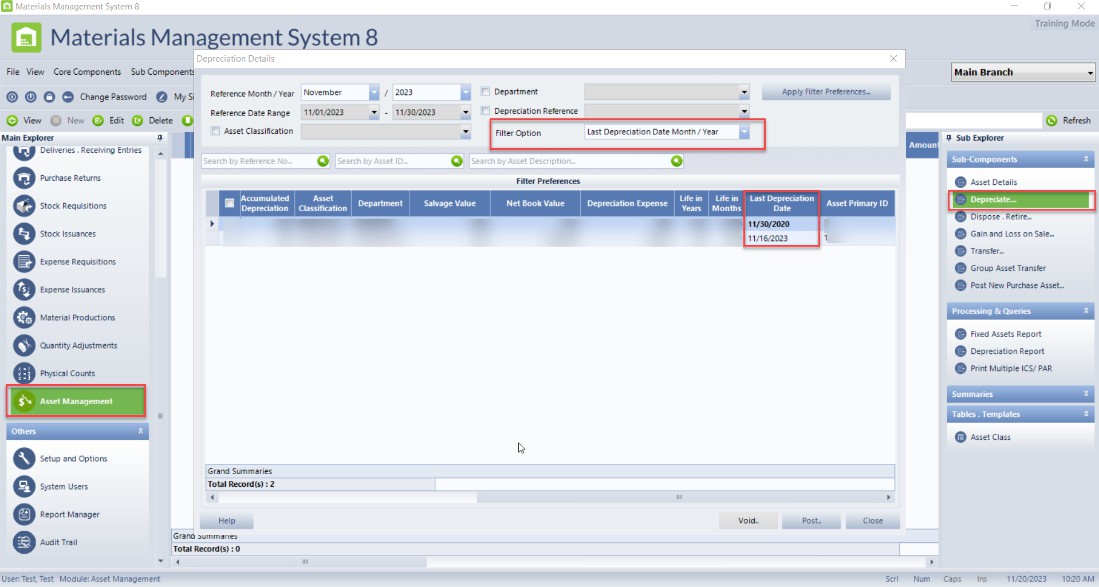Open the Core Components menu
Image resolution: width=1099 pixels, height=587 pixels.
click(87, 72)
